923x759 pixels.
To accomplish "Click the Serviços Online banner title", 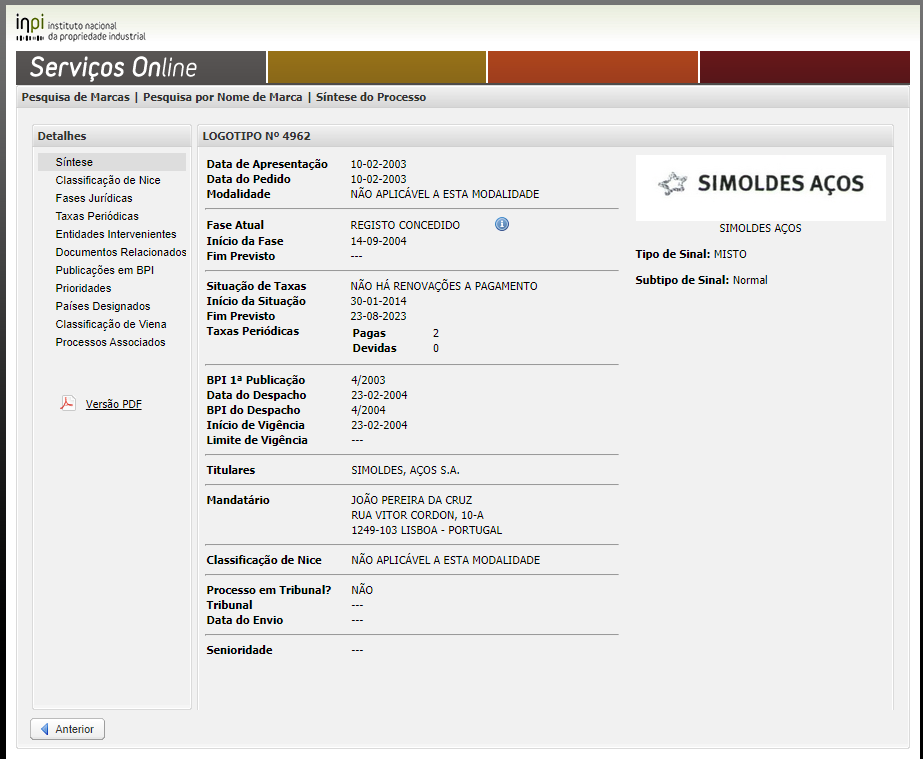I will click(x=114, y=67).
